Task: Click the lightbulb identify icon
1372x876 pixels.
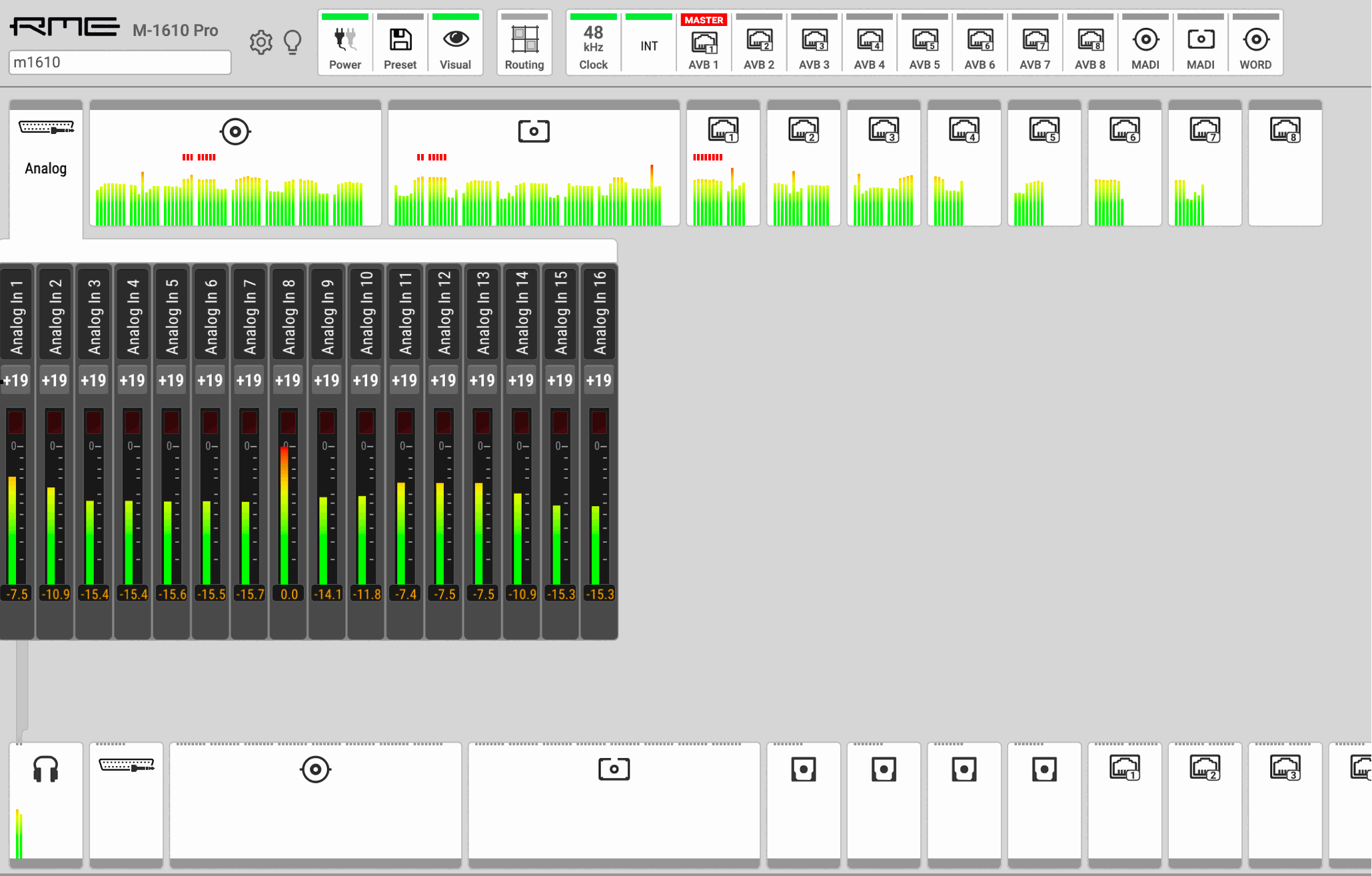Action: (293, 43)
